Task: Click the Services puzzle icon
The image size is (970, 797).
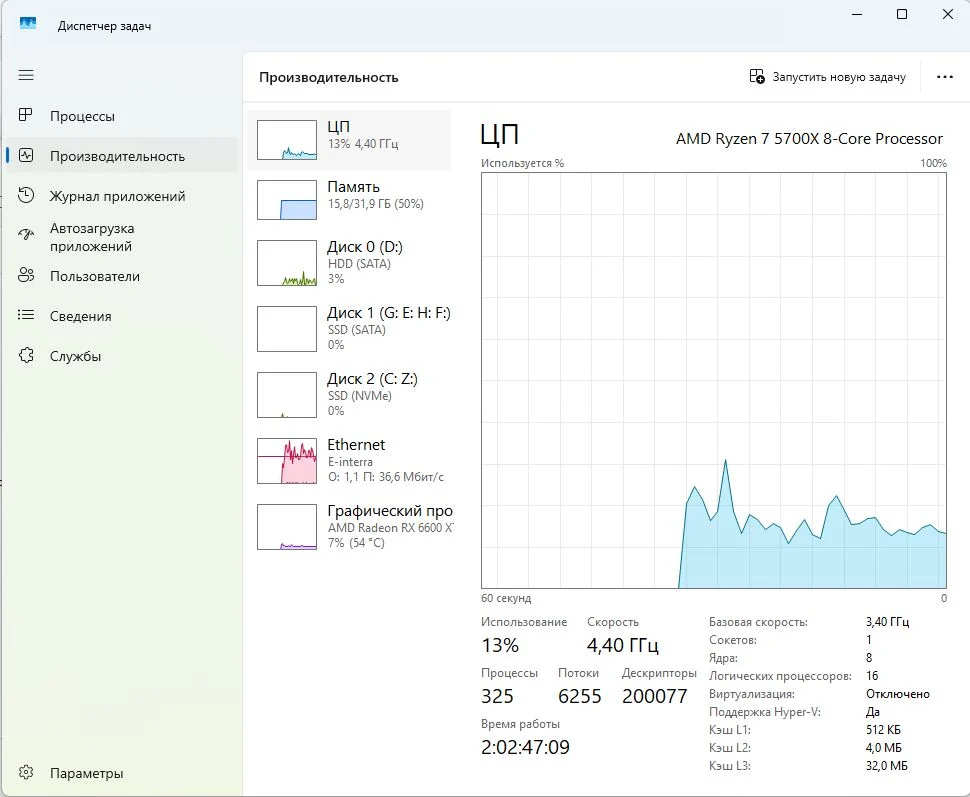Action: click(x=26, y=355)
